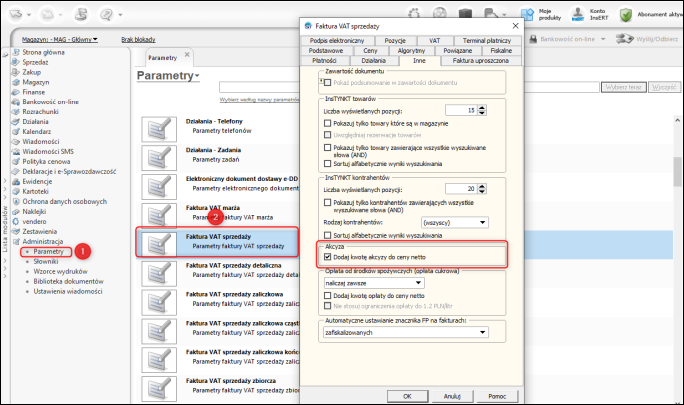The width and height of the screenshot is (684, 405).
Task: Switch to the Płatności tab
Action: click(324, 61)
